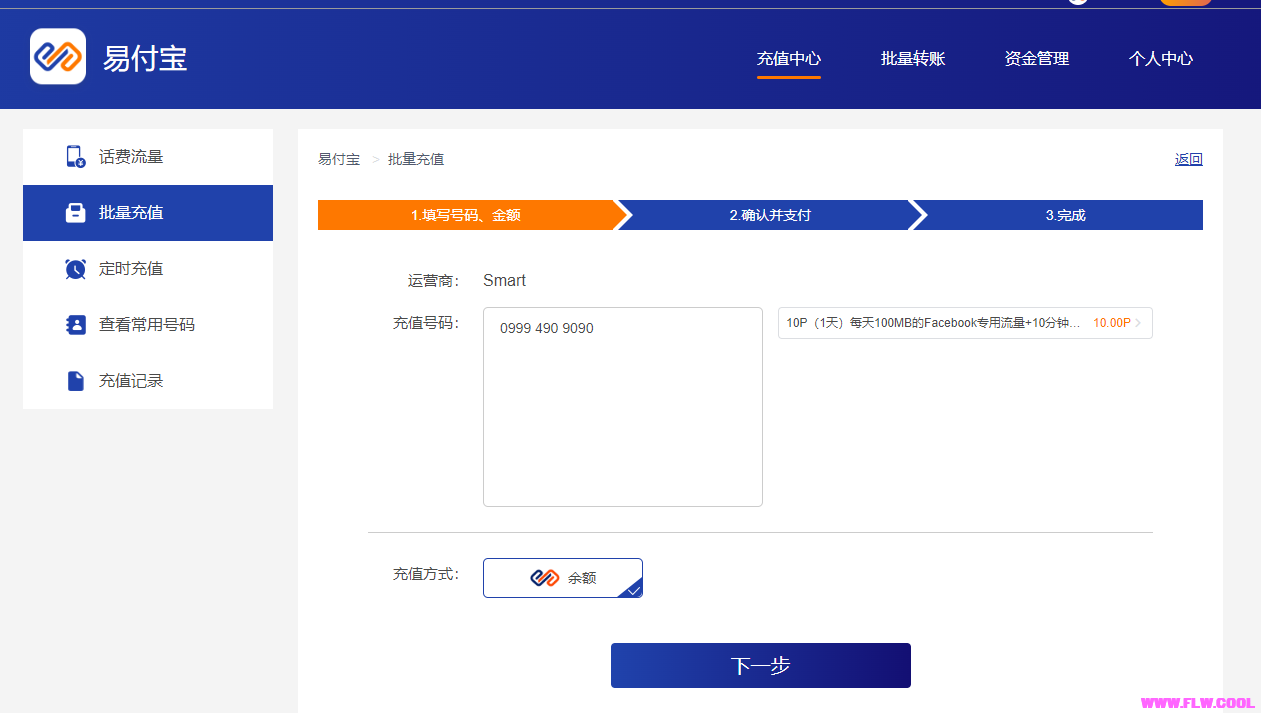The width and height of the screenshot is (1261, 713).
Task: Open 定时充值 sidebar item
Action: 148,269
